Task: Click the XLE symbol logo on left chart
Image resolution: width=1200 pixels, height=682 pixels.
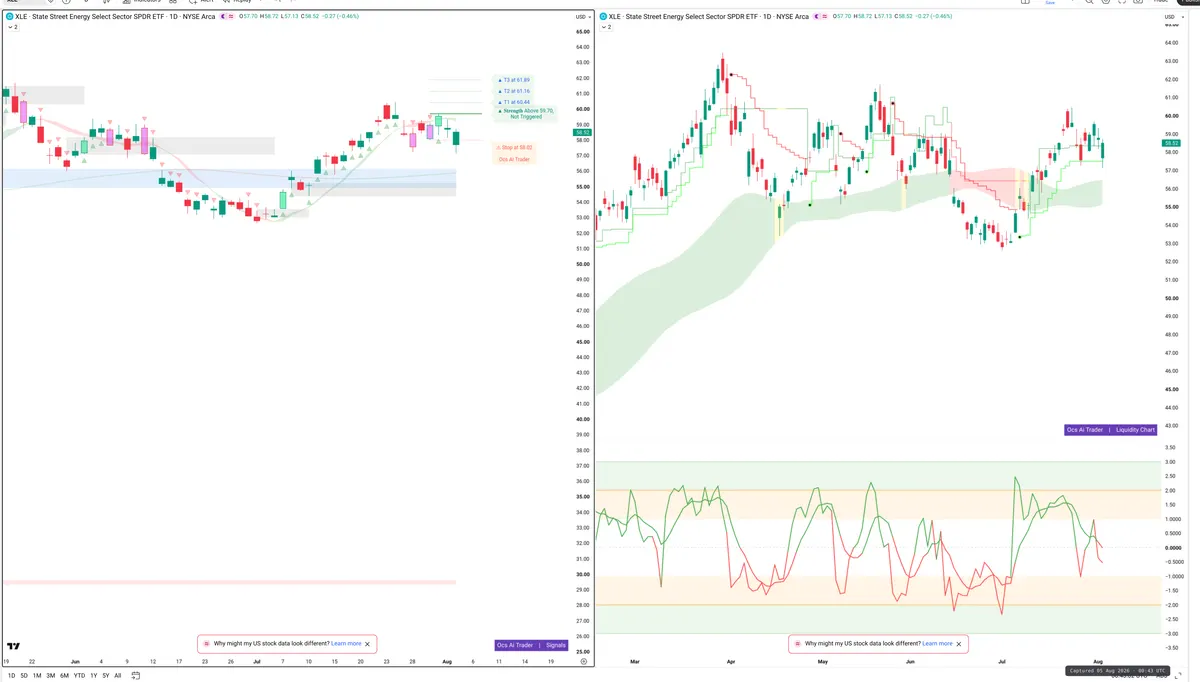Action: [x=10, y=17]
